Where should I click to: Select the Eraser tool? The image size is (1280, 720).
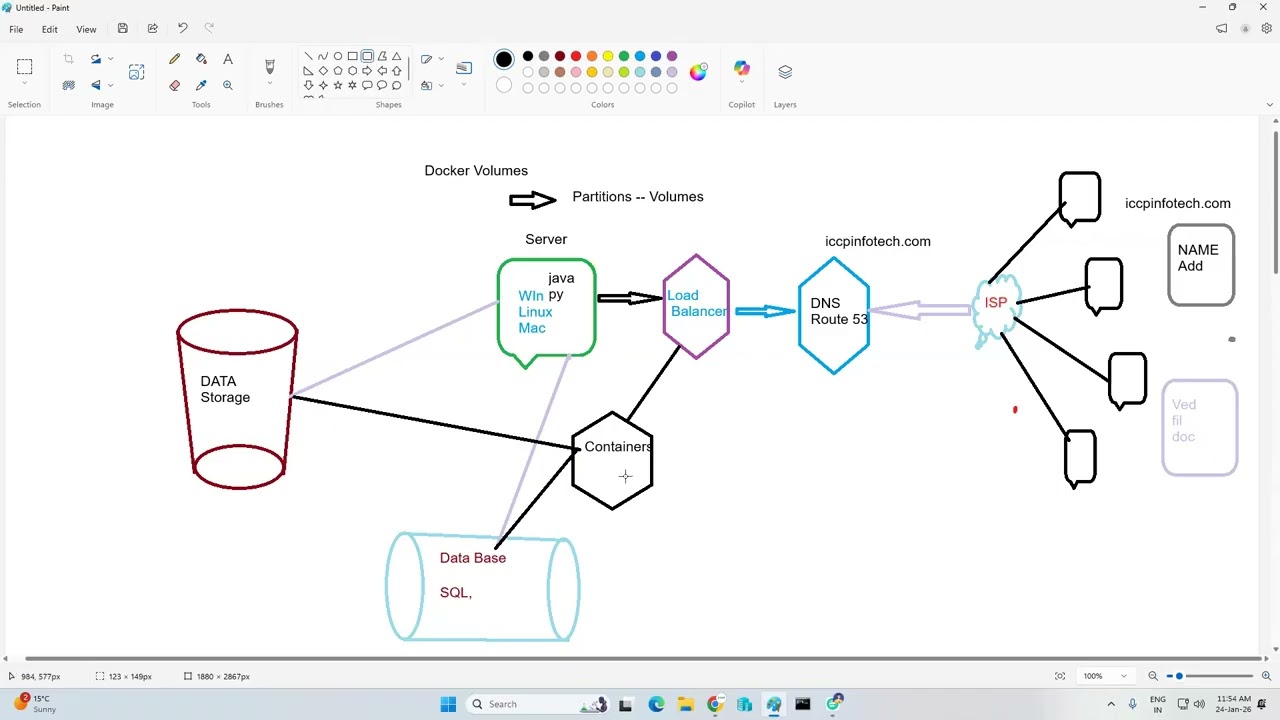tap(175, 85)
